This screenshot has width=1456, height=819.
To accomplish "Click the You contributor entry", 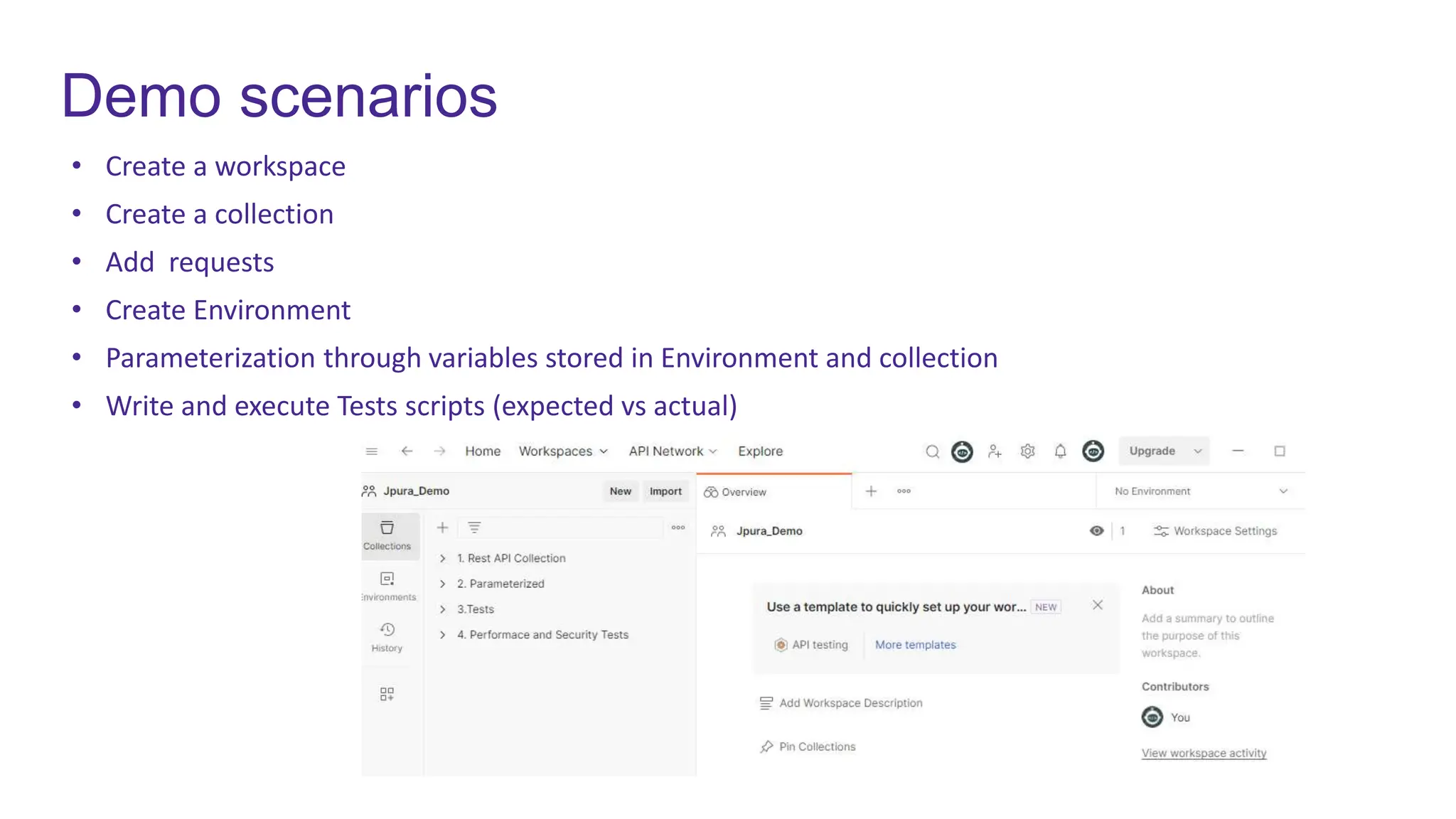I will click(x=1166, y=717).
